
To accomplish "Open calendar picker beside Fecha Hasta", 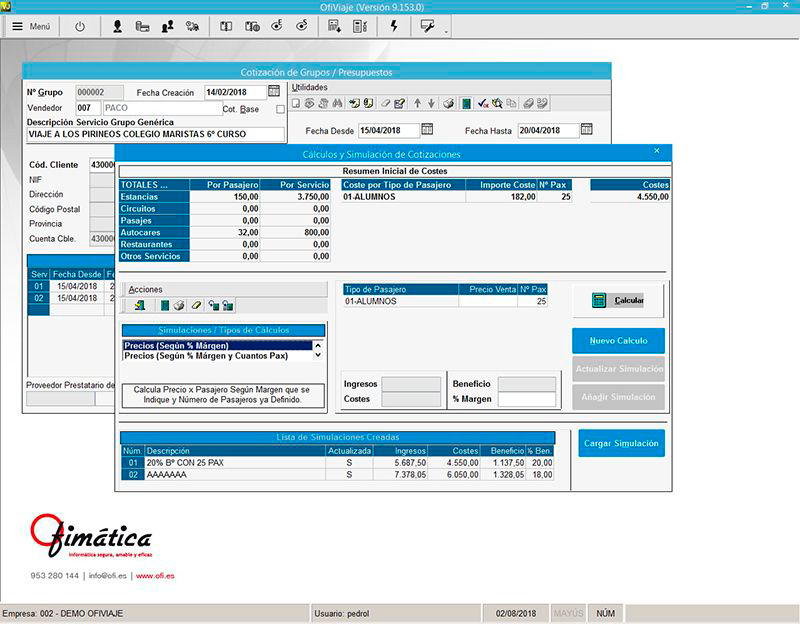I will (587, 130).
